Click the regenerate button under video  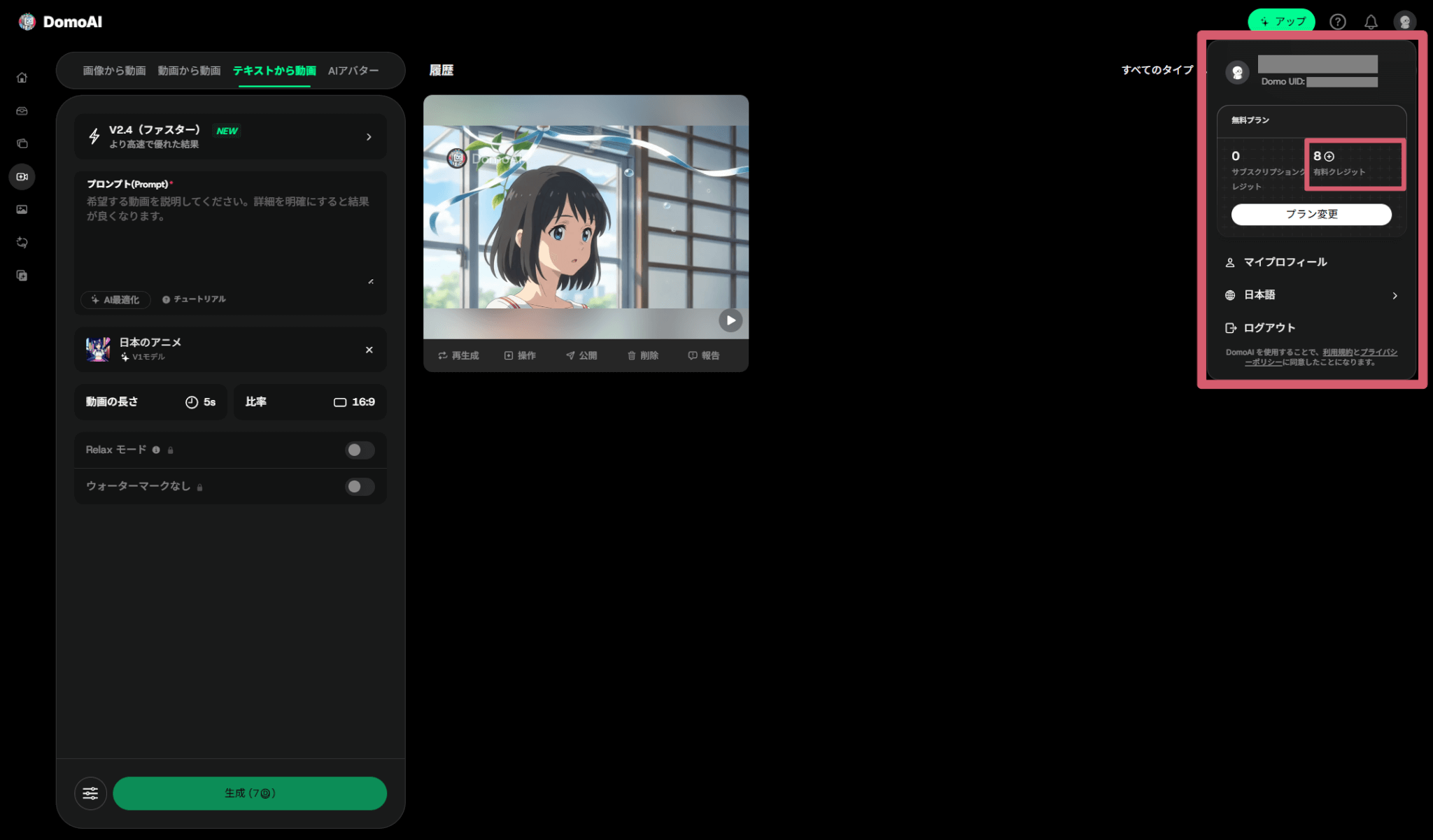[458, 355]
